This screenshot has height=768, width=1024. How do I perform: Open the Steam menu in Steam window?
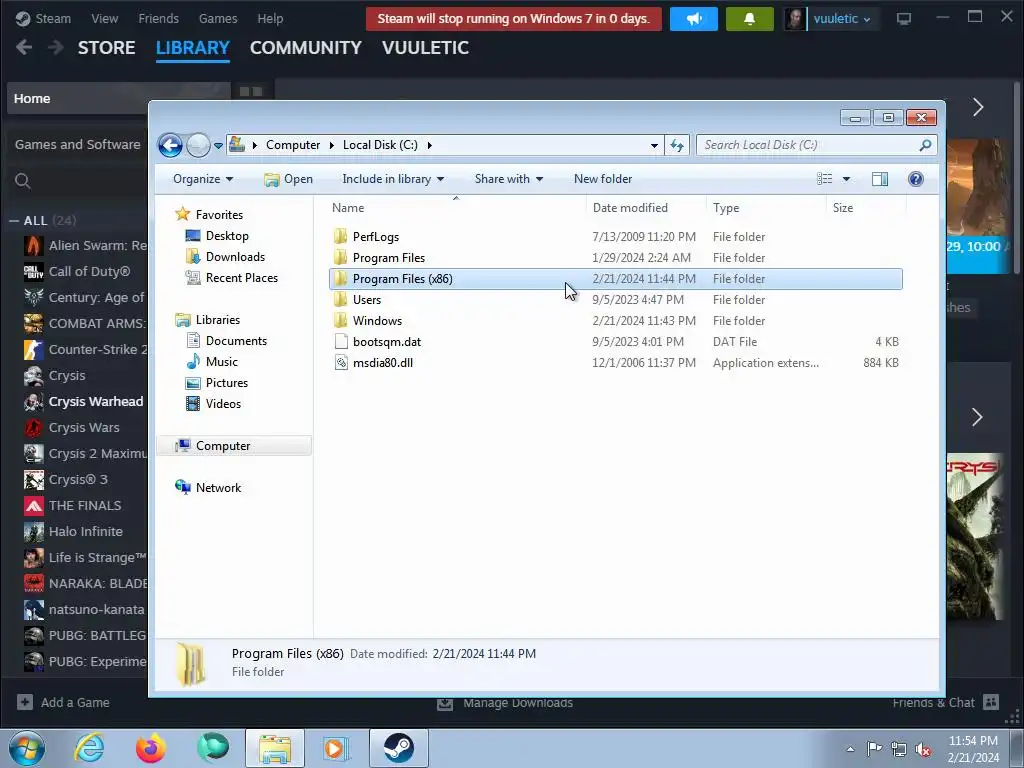(x=44, y=18)
